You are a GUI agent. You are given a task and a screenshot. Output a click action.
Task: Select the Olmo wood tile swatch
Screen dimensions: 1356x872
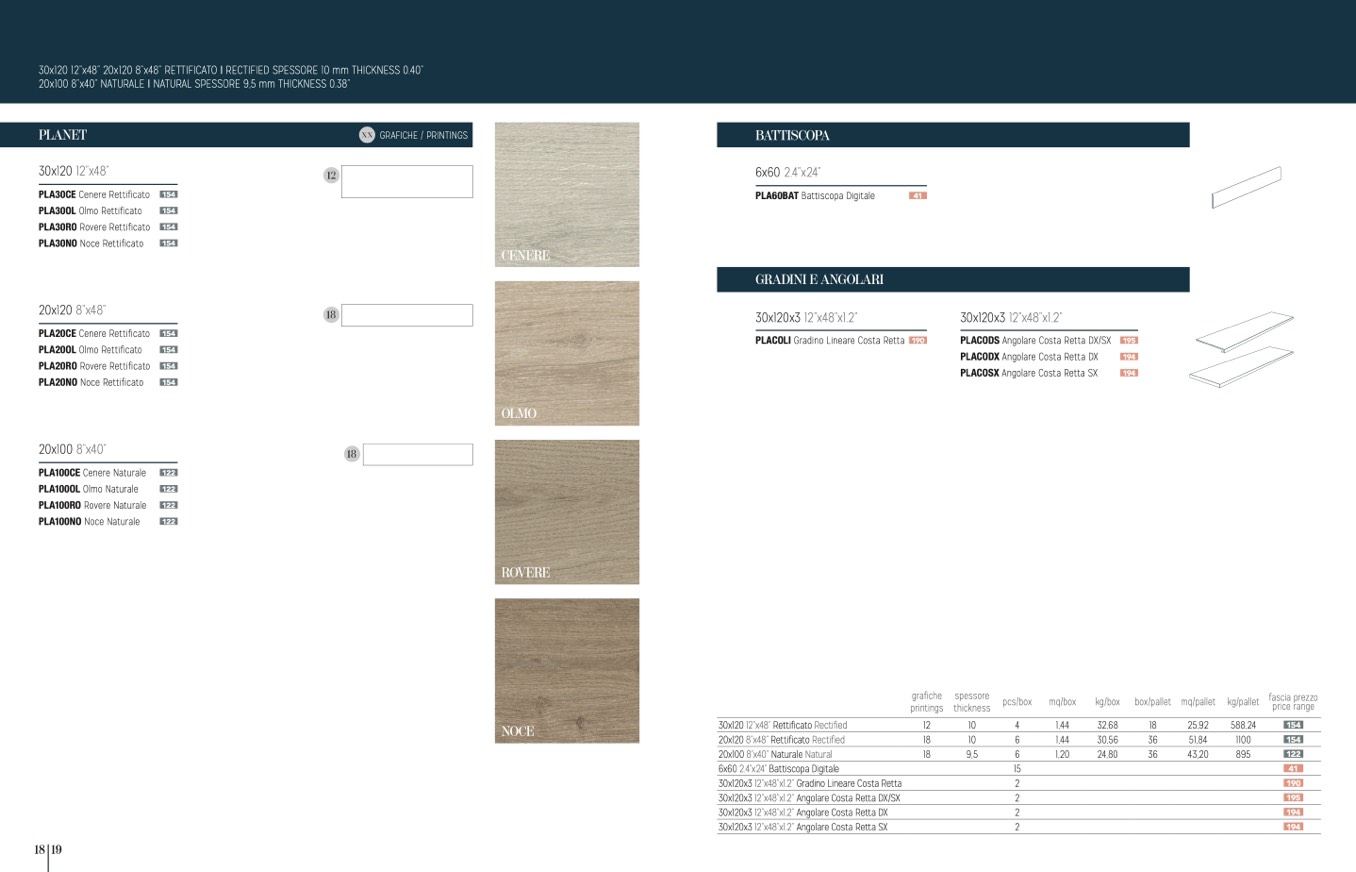pos(567,353)
